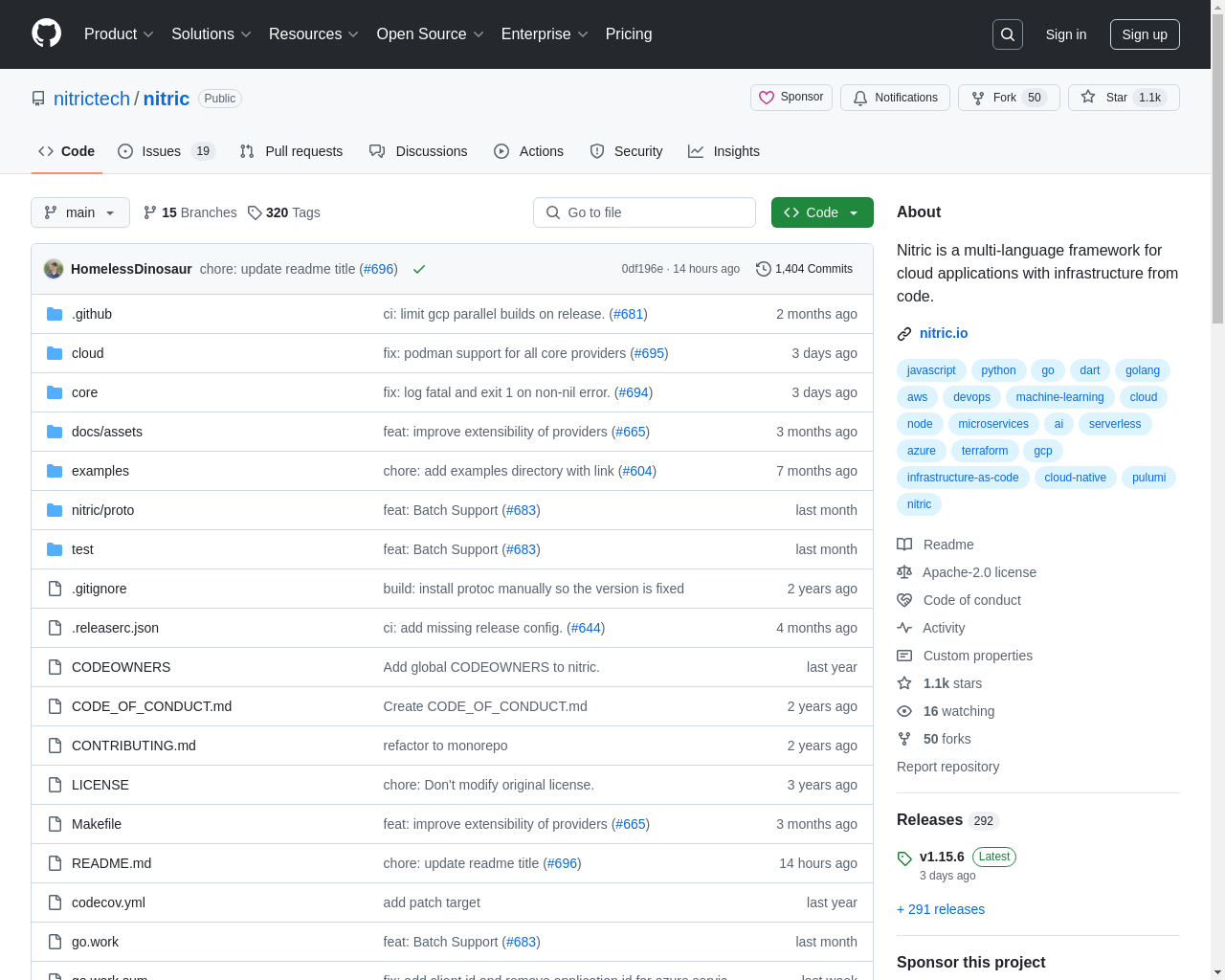Click HomelessDinosaur's avatar image
The height and width of the screenshot is (980, 1225).
tap(54, 269)
